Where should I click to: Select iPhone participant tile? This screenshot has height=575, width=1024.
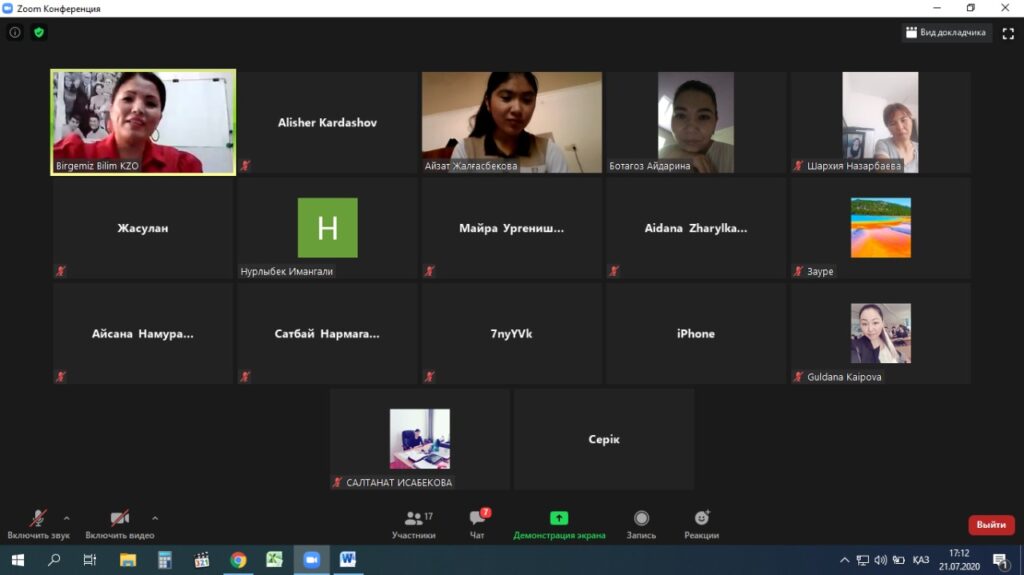pyautogui.click(x=696, y=334)
